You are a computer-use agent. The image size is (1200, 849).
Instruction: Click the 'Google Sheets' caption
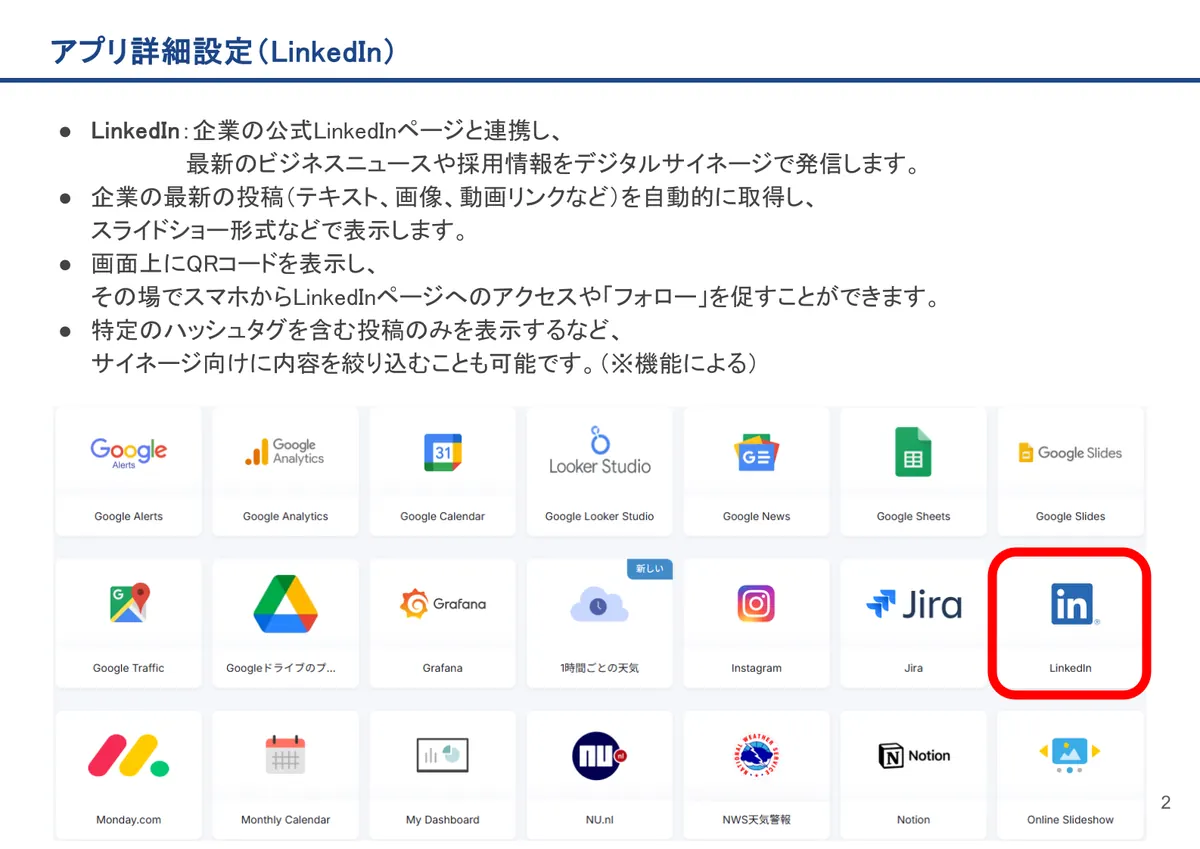point(913,516)
